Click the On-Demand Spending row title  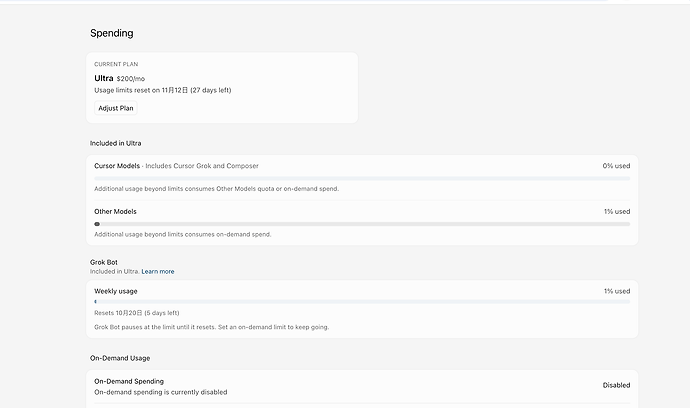(x=129, y=381)
